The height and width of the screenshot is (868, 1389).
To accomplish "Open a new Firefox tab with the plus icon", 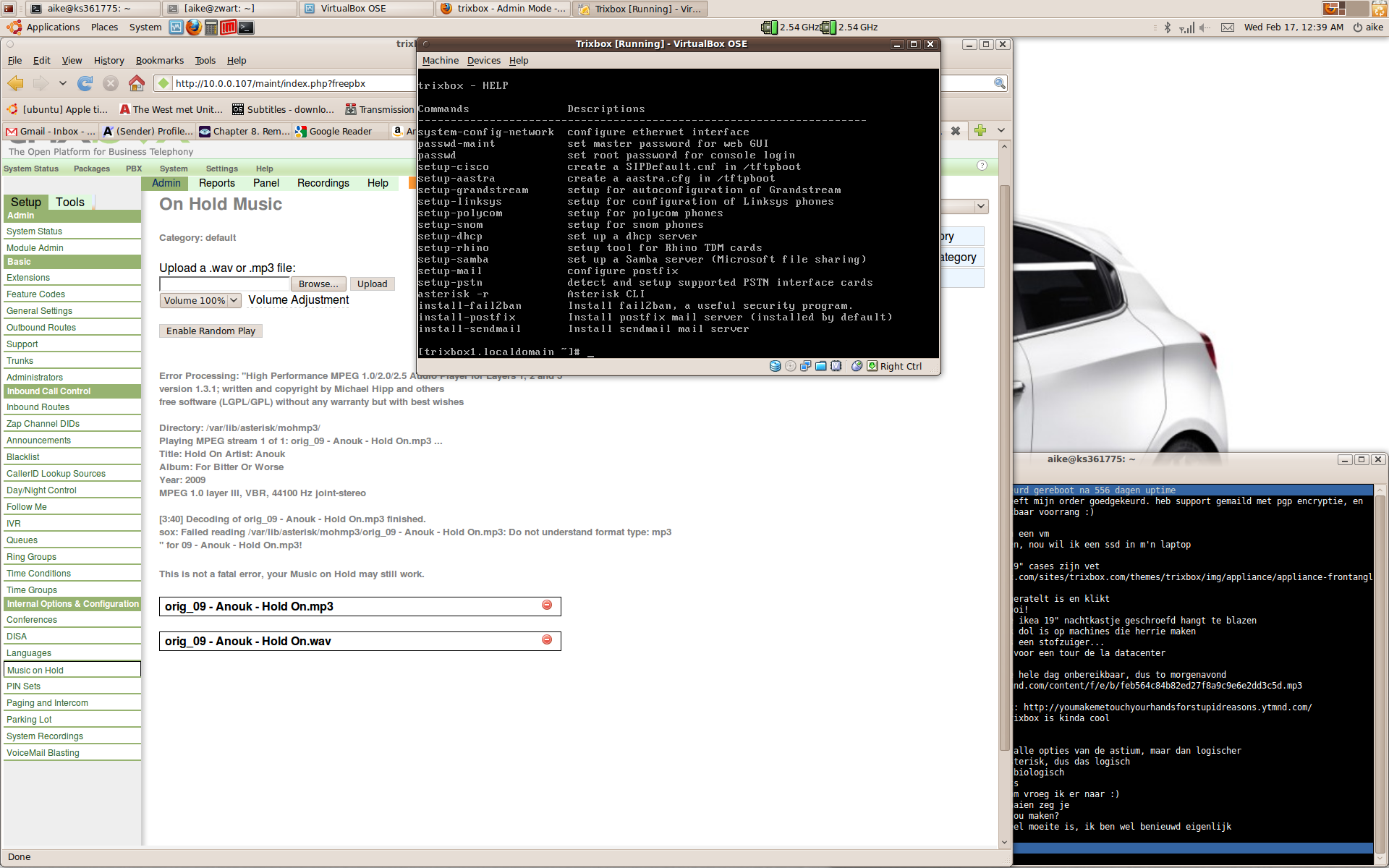I will (980, 130).
